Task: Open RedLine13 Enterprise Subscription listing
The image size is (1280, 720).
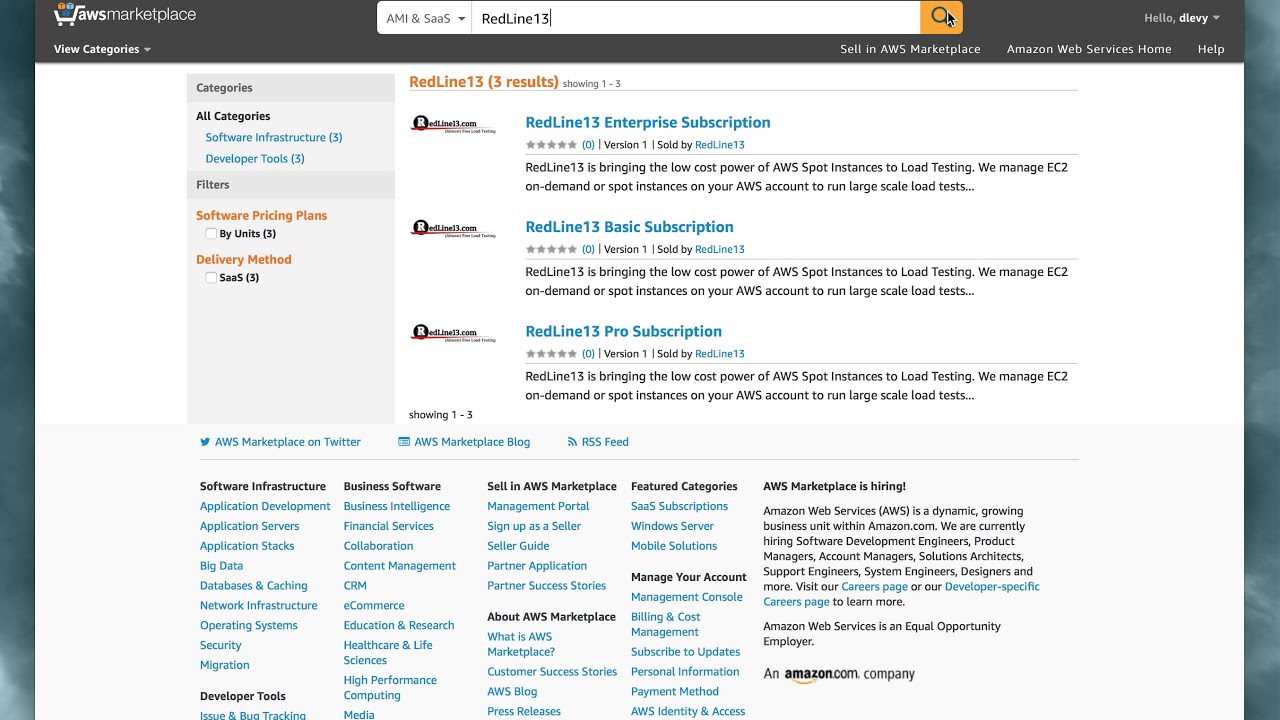Action: coord(648,122)
